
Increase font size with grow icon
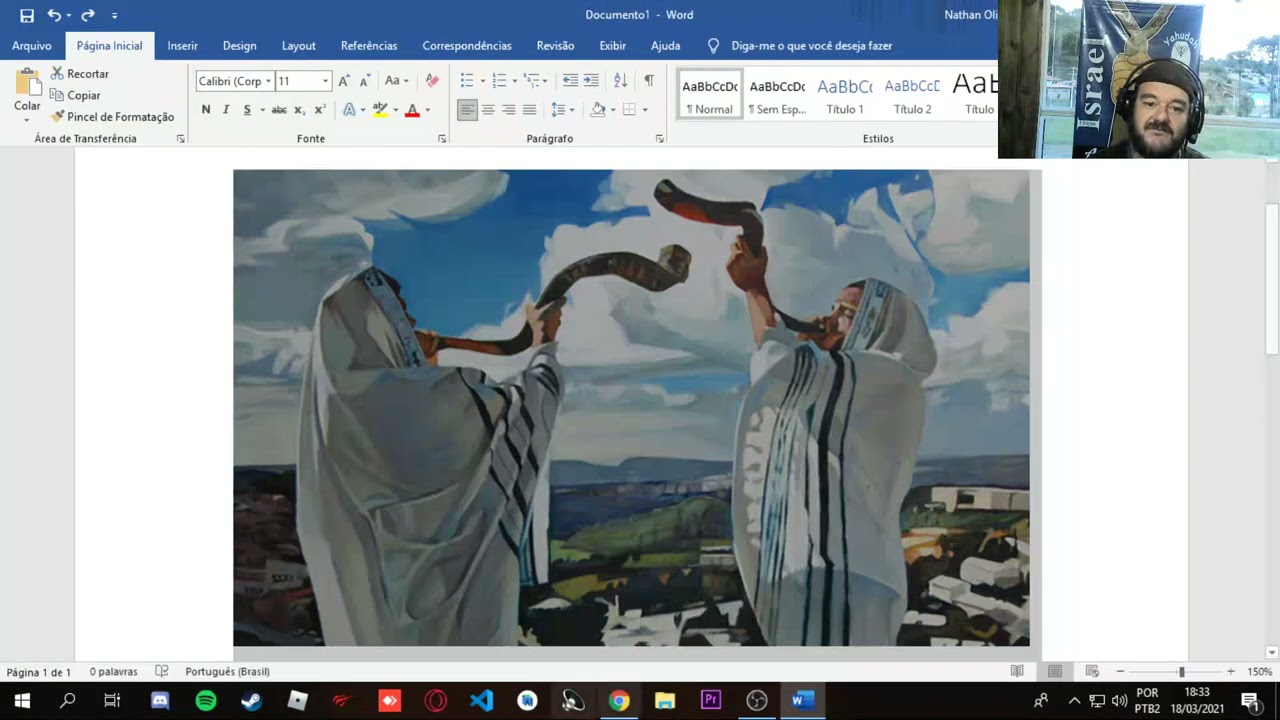[344, 81]
